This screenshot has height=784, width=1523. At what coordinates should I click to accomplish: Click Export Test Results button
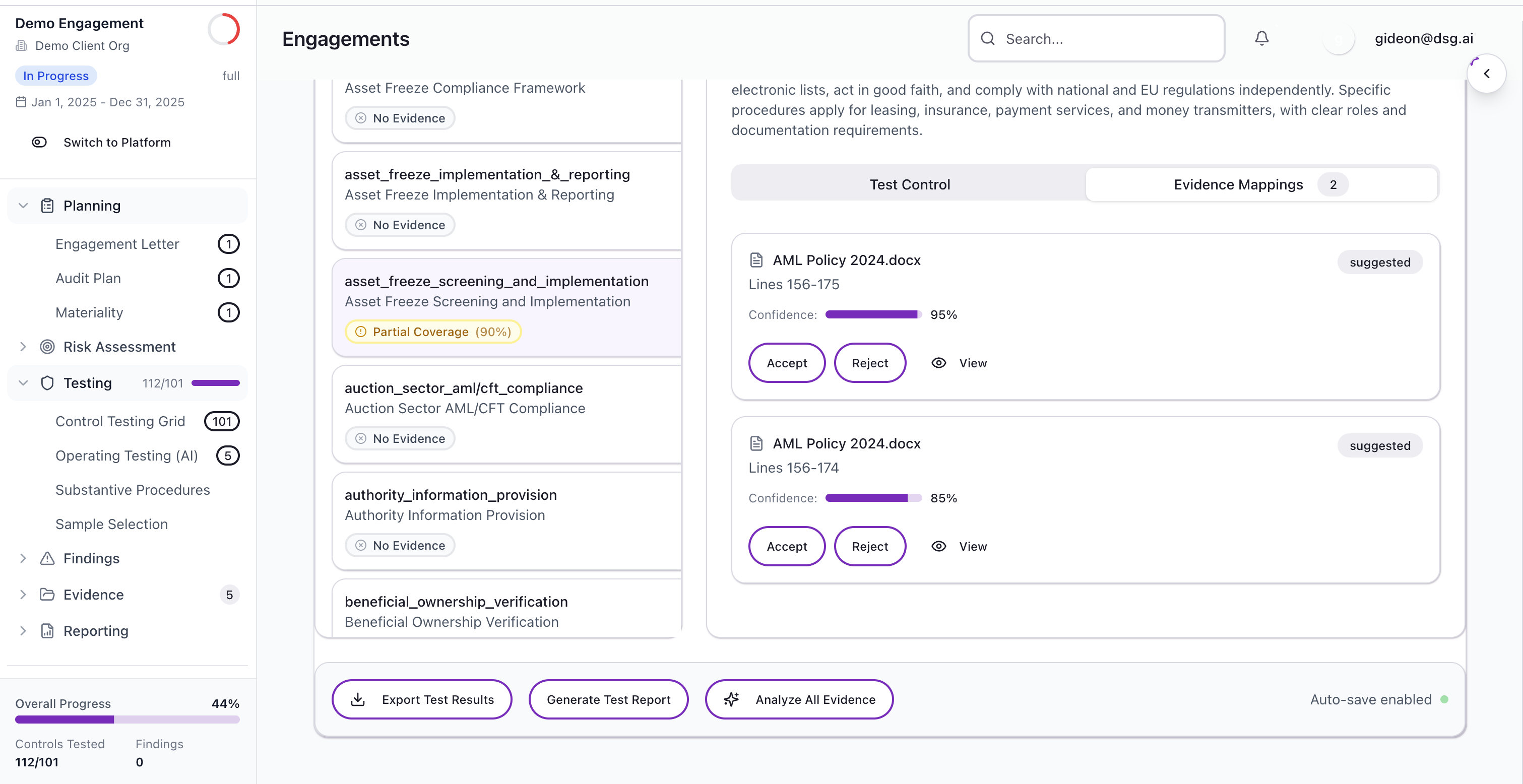pos(421,699)
